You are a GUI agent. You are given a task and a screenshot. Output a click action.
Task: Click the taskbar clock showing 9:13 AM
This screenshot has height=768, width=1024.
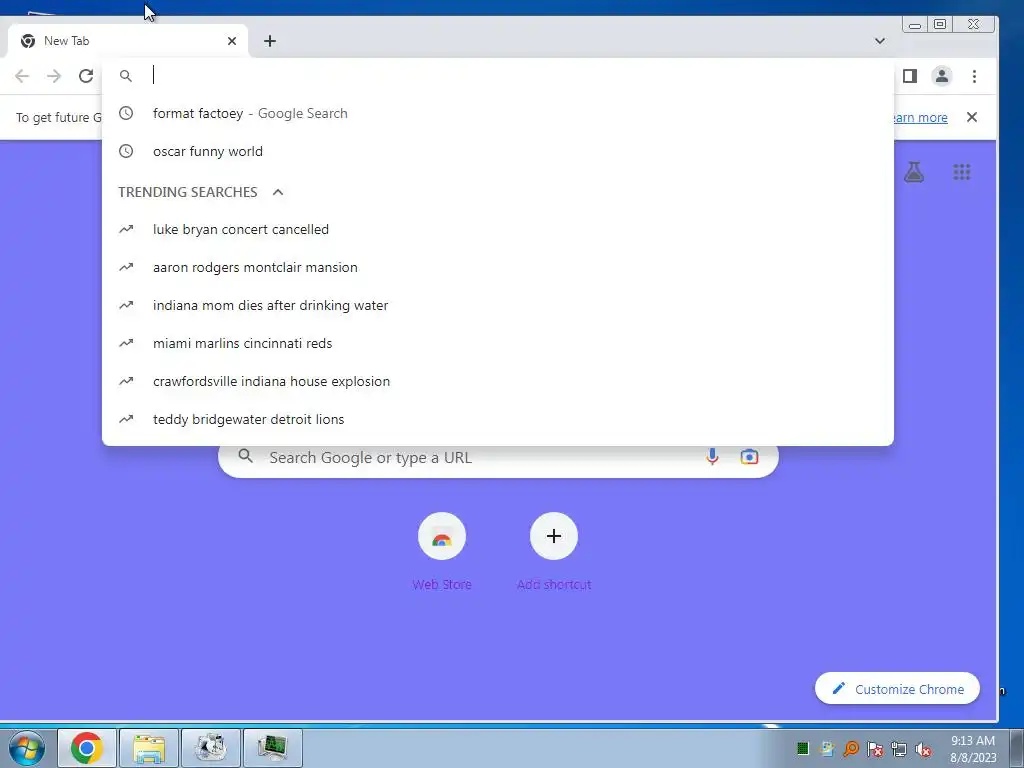pos(972,748)
